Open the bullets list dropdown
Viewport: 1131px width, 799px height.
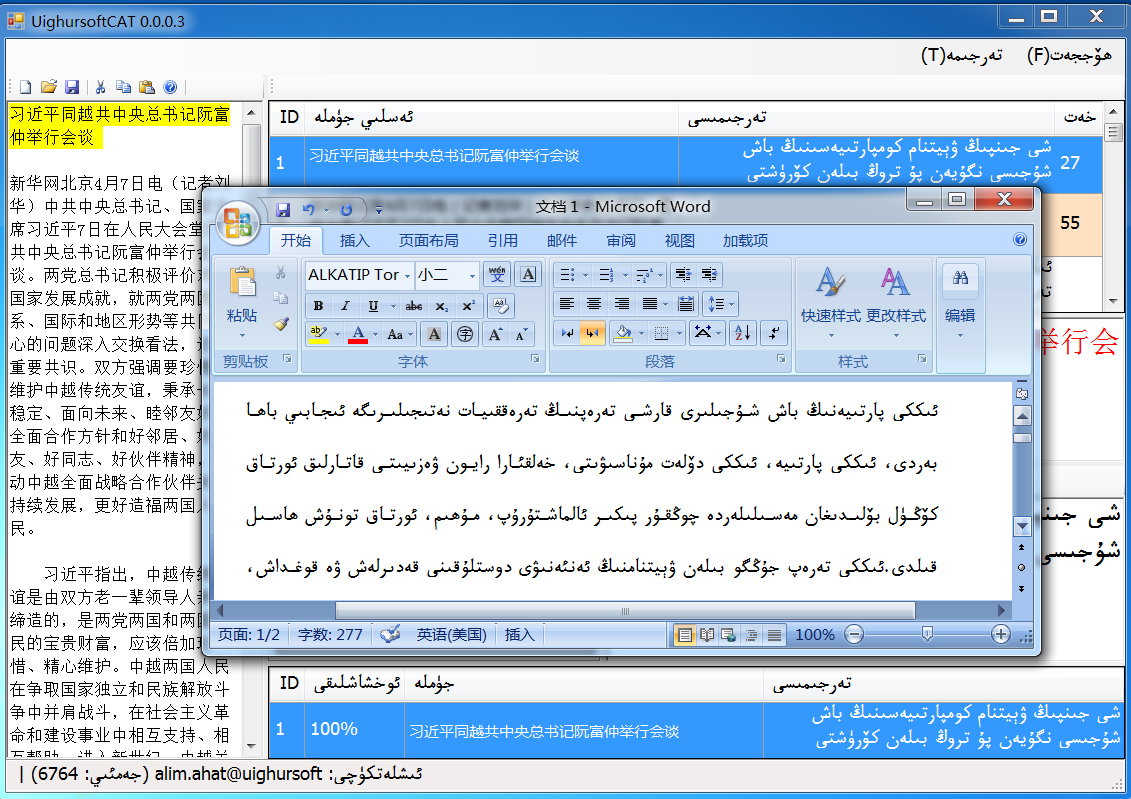585,275
